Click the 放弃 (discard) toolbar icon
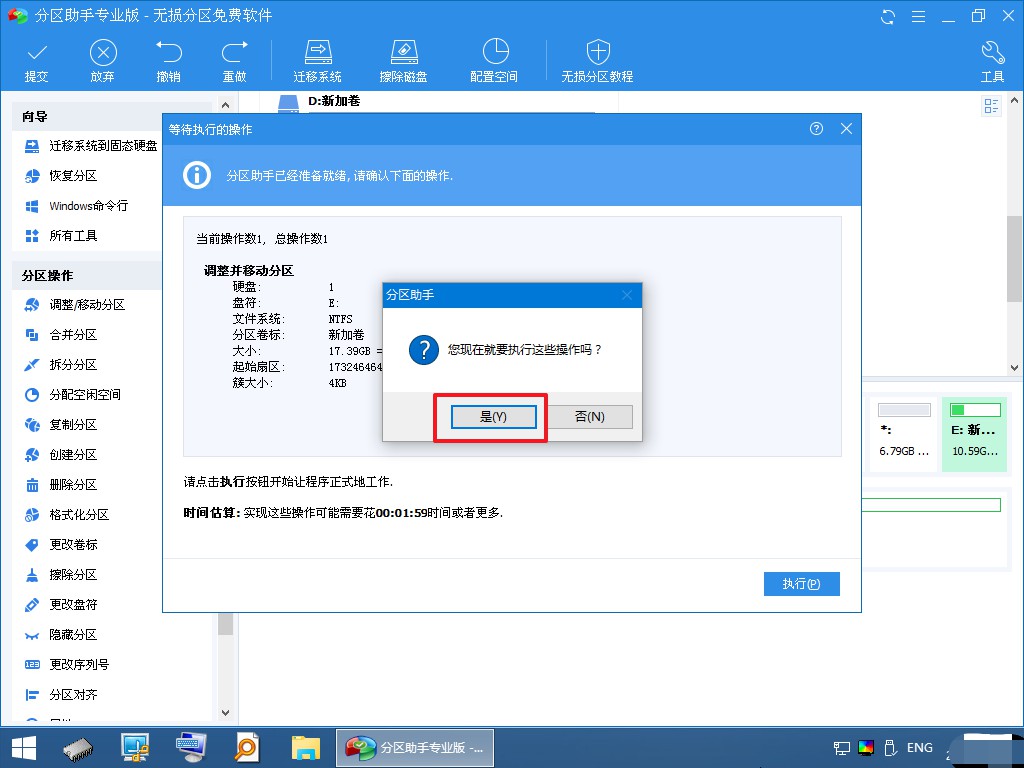This screenshot has height=768, width=1024. (x=103, y=62)
